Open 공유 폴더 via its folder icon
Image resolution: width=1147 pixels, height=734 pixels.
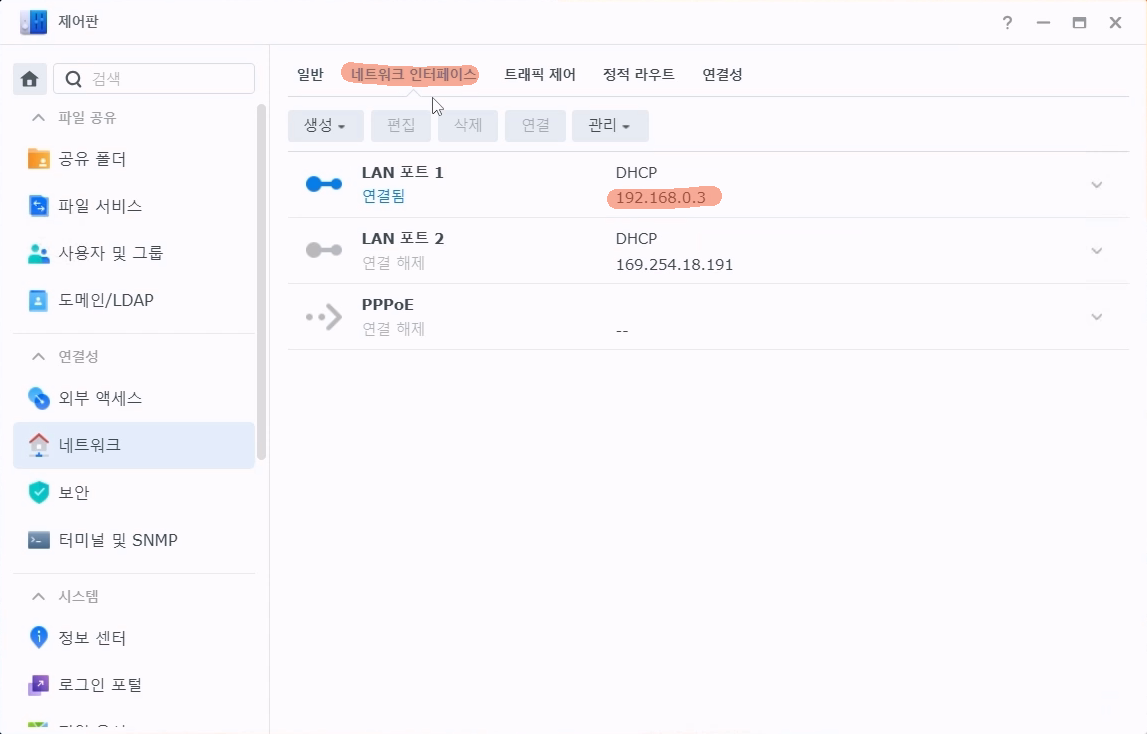click(x=39, y=159)
